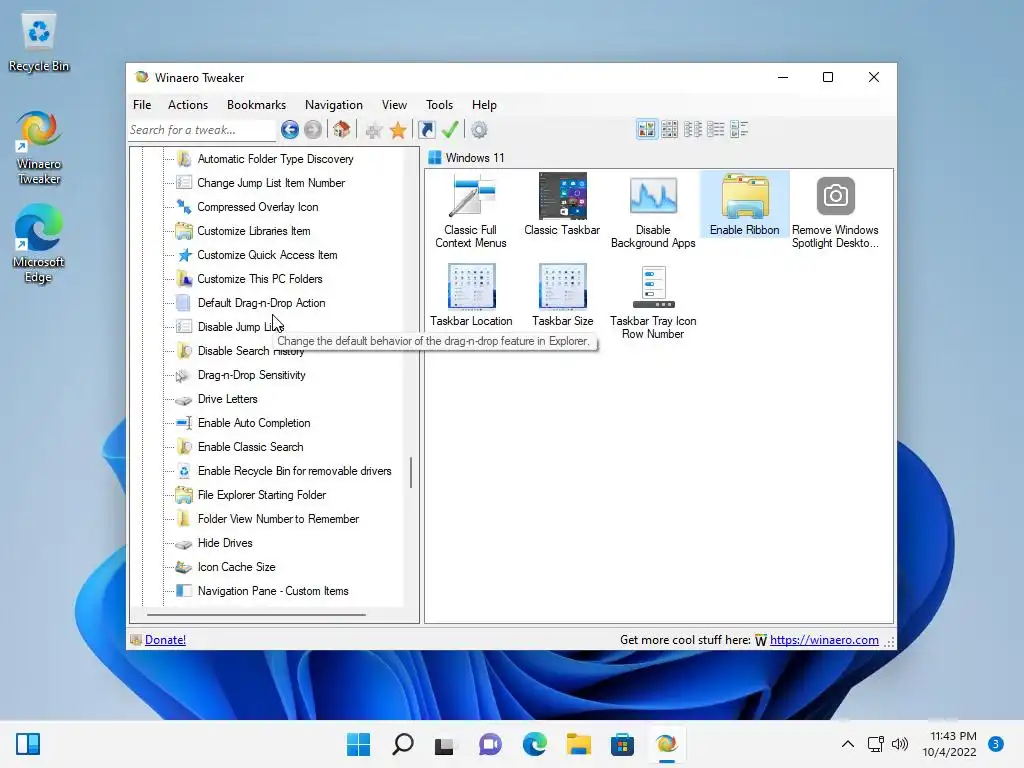Select File Explorer Starting Folder
This screenshot has height=768, width=1024.
261,495
